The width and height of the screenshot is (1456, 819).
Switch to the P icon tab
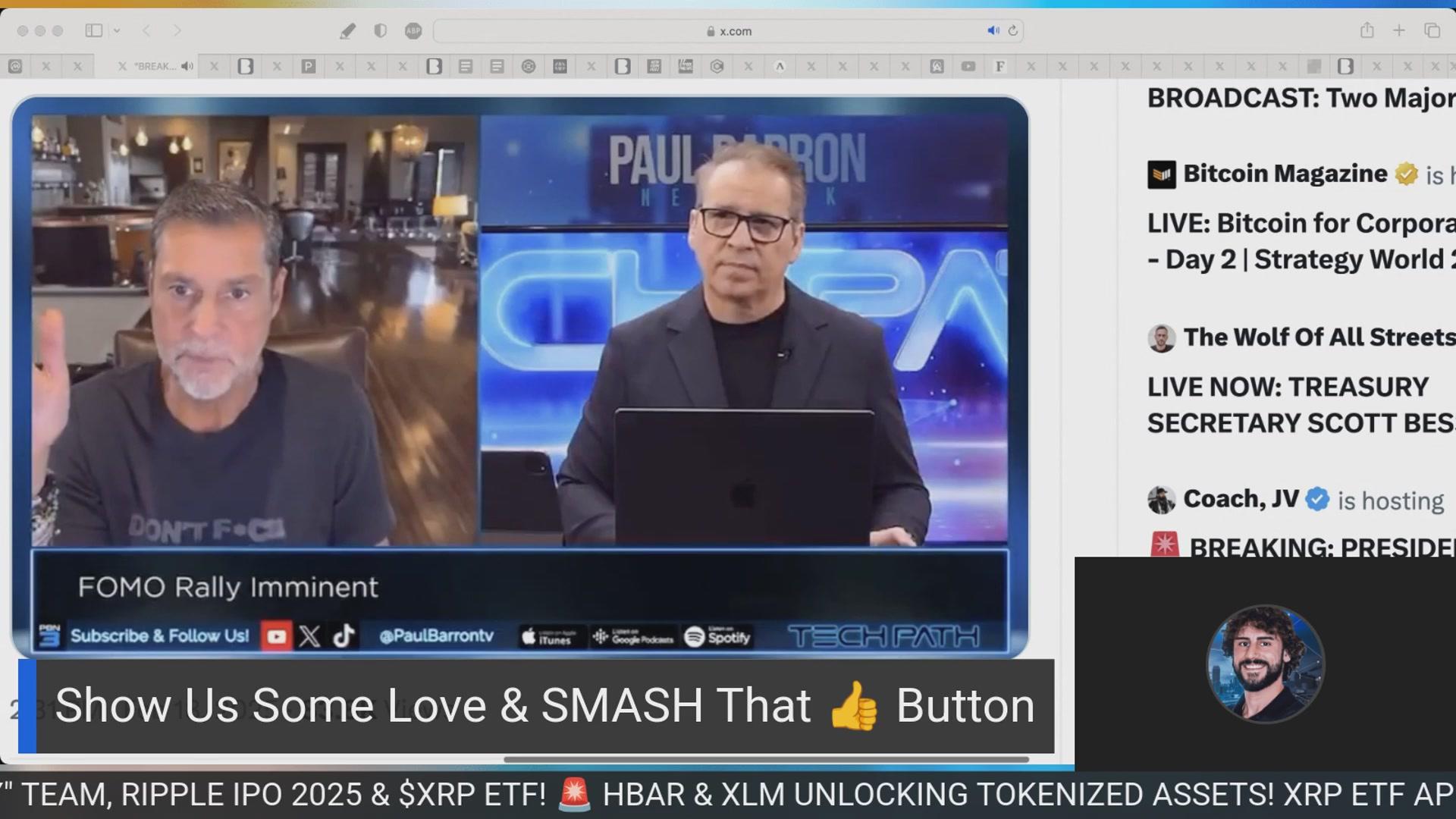(308, 67)
